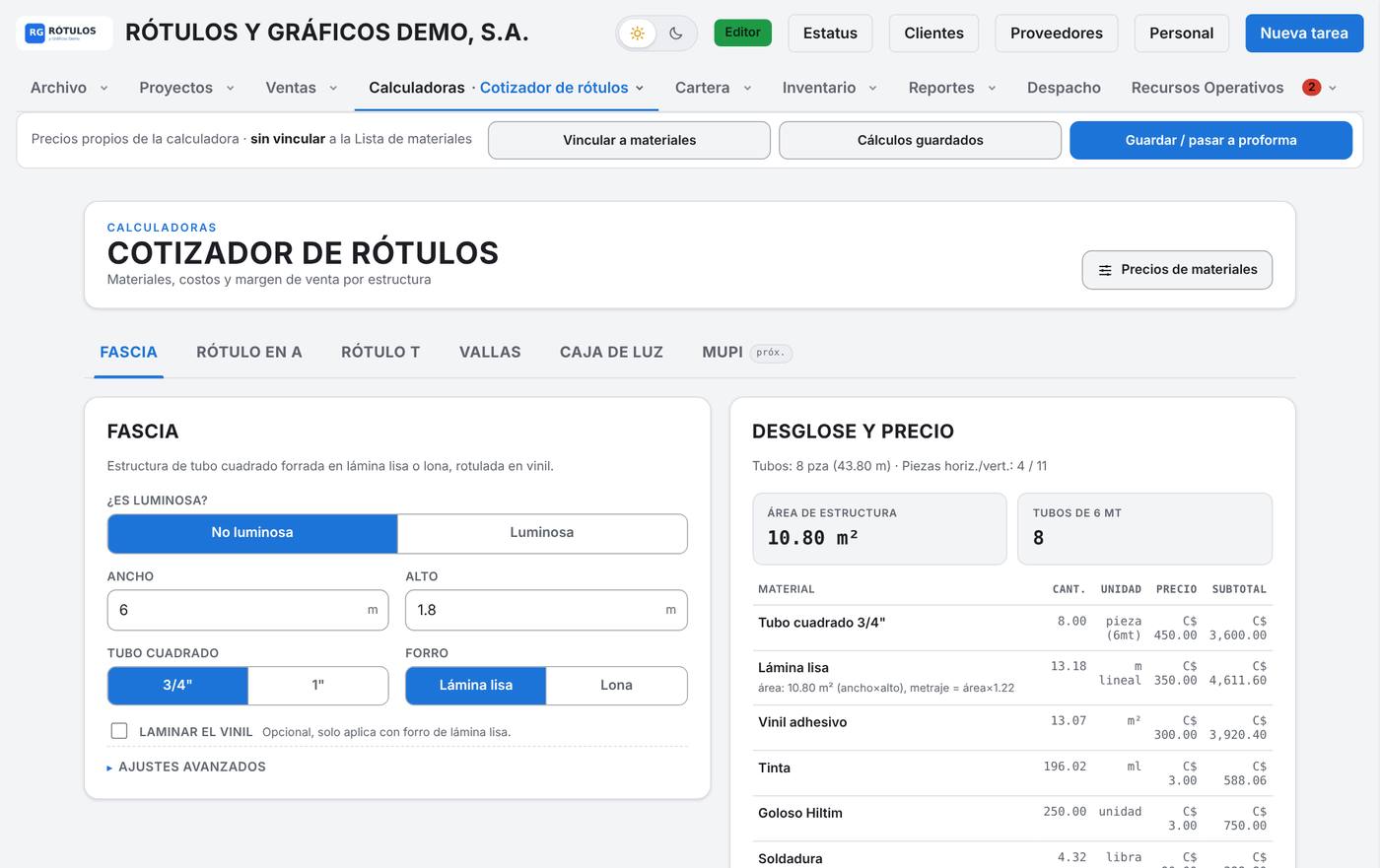Switch to the RÓTULO EN A tab
Image resolution: width=1380 pixels, height=868 pixels.
[249, 353]
